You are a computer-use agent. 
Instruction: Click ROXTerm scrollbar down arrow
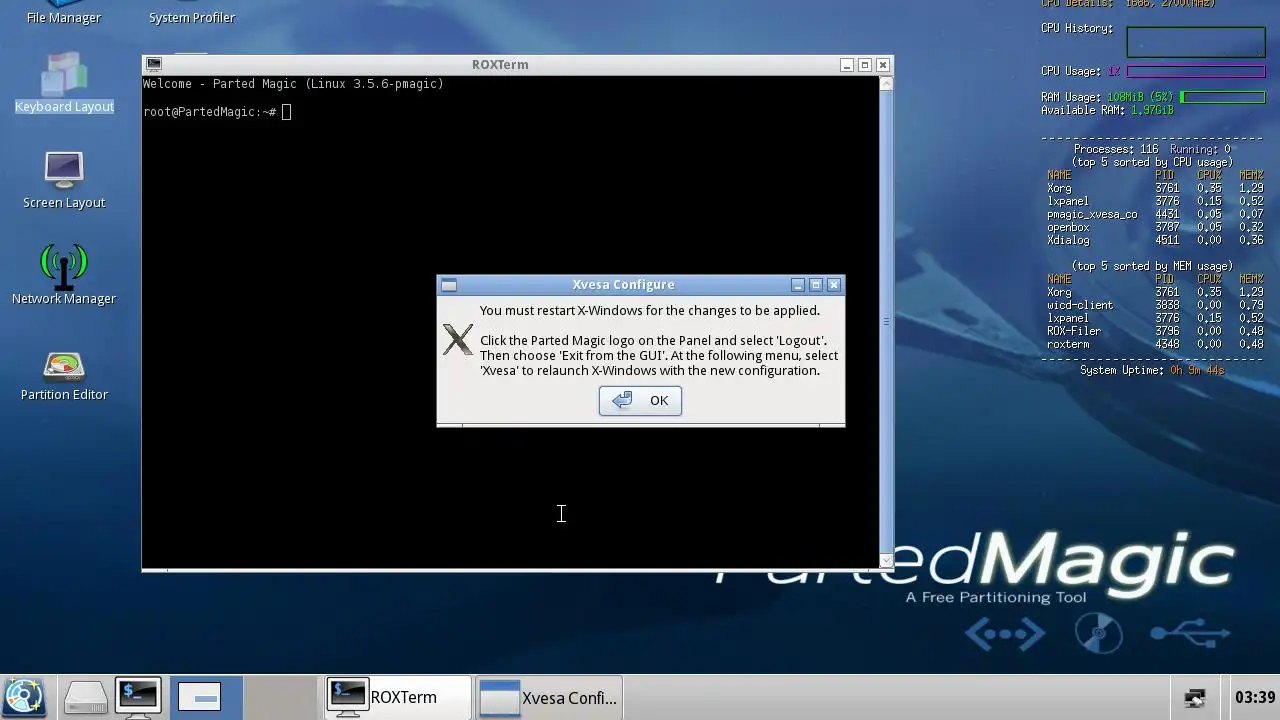coord(886,561)
